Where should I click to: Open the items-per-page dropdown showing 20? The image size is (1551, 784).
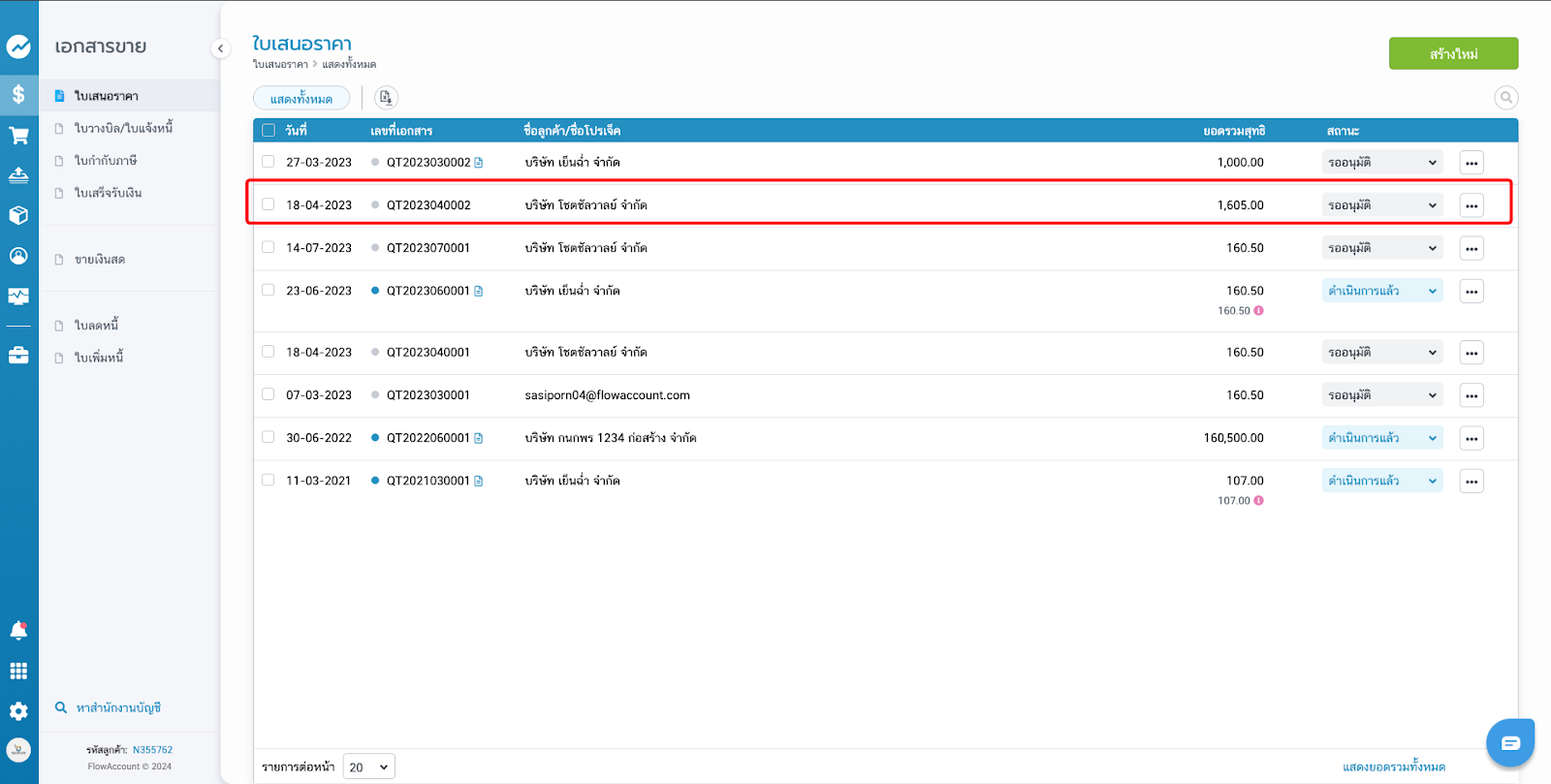pyautogui.click(x=368, y=767)
